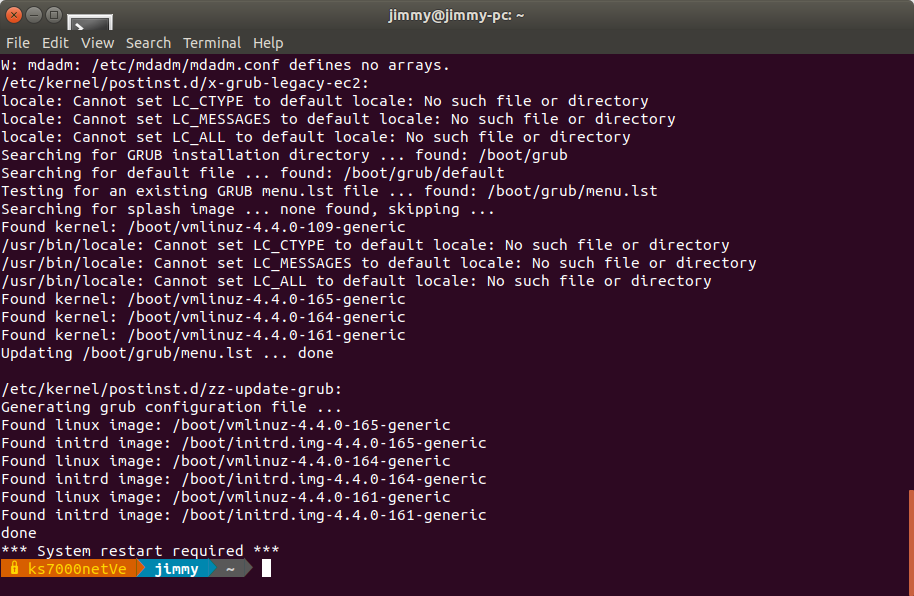The image size is (914, 596).
Task: Click the orange scrollbar thumb at right edge
Action: tap(911, 542)
